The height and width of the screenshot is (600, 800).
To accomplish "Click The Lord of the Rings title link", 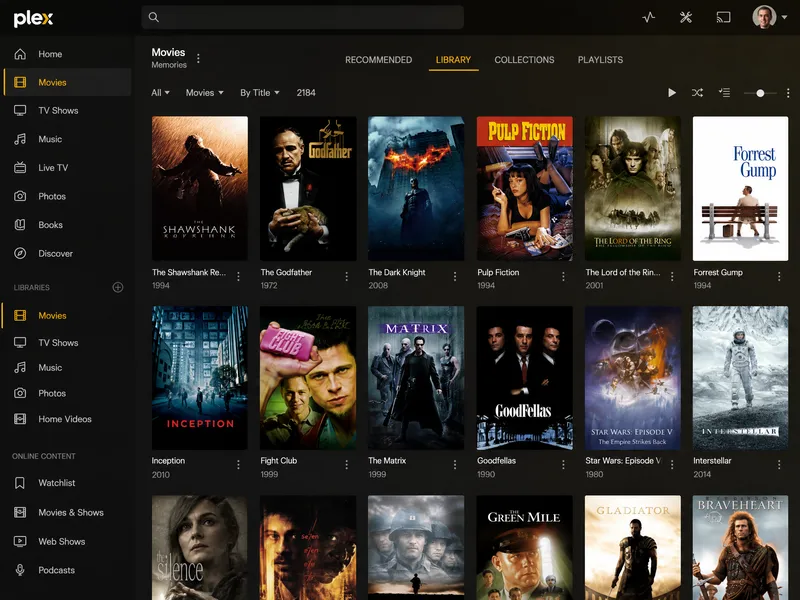I will 623,272.
